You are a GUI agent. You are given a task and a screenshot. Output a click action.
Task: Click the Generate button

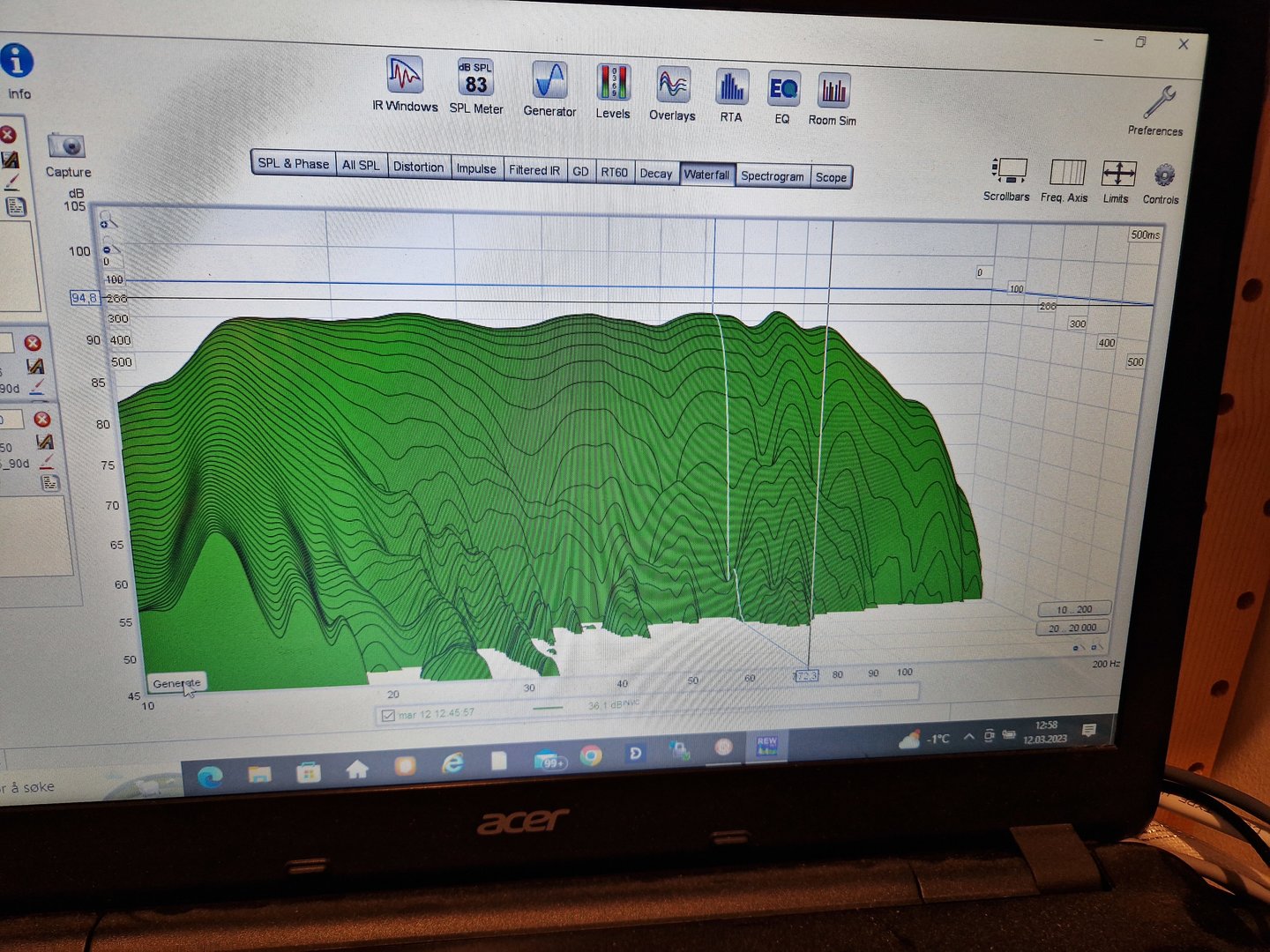click(176, 683)
